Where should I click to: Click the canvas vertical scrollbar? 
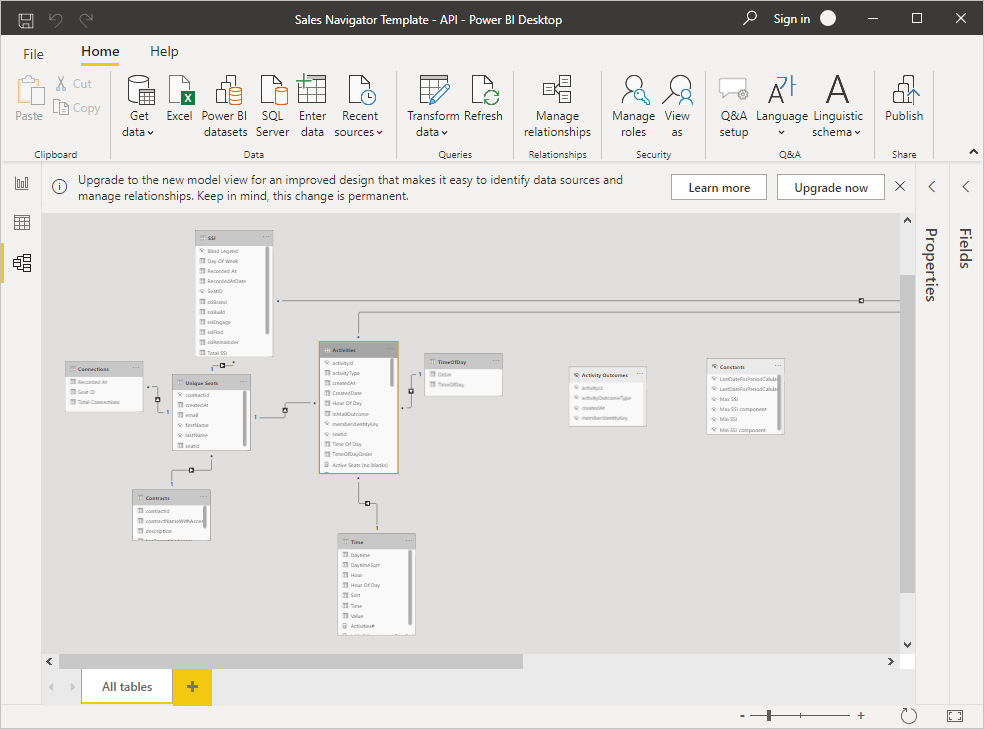pos(907,434)
